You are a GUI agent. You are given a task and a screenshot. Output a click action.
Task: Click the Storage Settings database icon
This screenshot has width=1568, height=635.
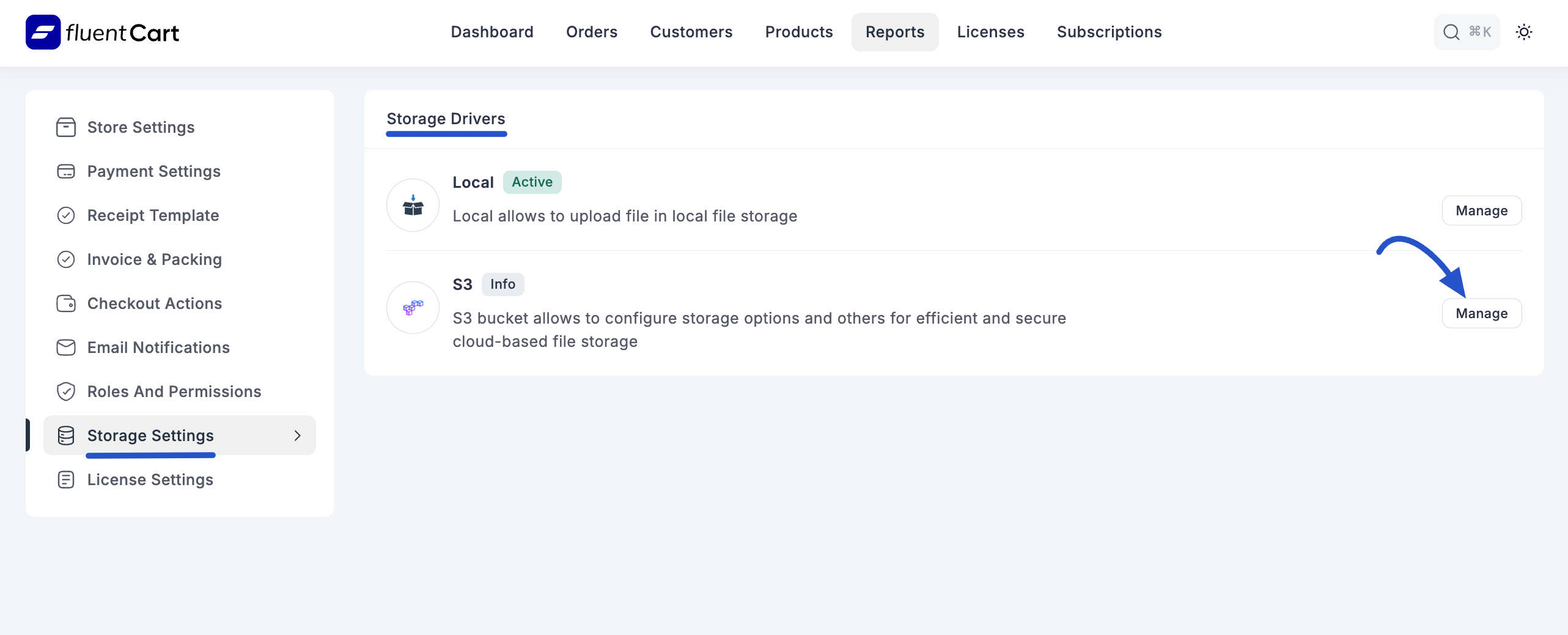(x=66, y=436)
